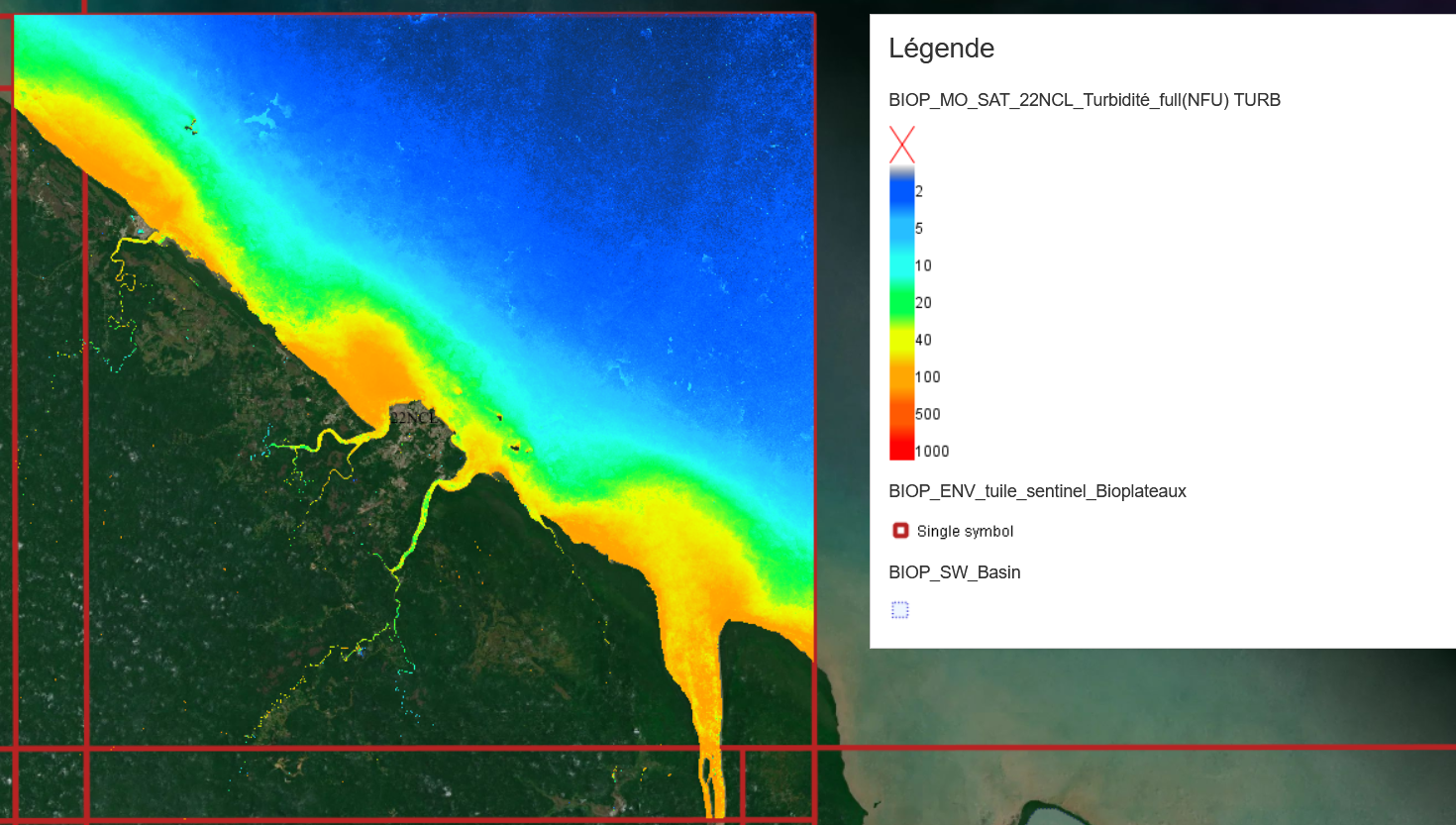Click the 1000 value label in legend
The height and width of the screenshot is (825, 1456).
pyautogui.click(x=932, y=452)
